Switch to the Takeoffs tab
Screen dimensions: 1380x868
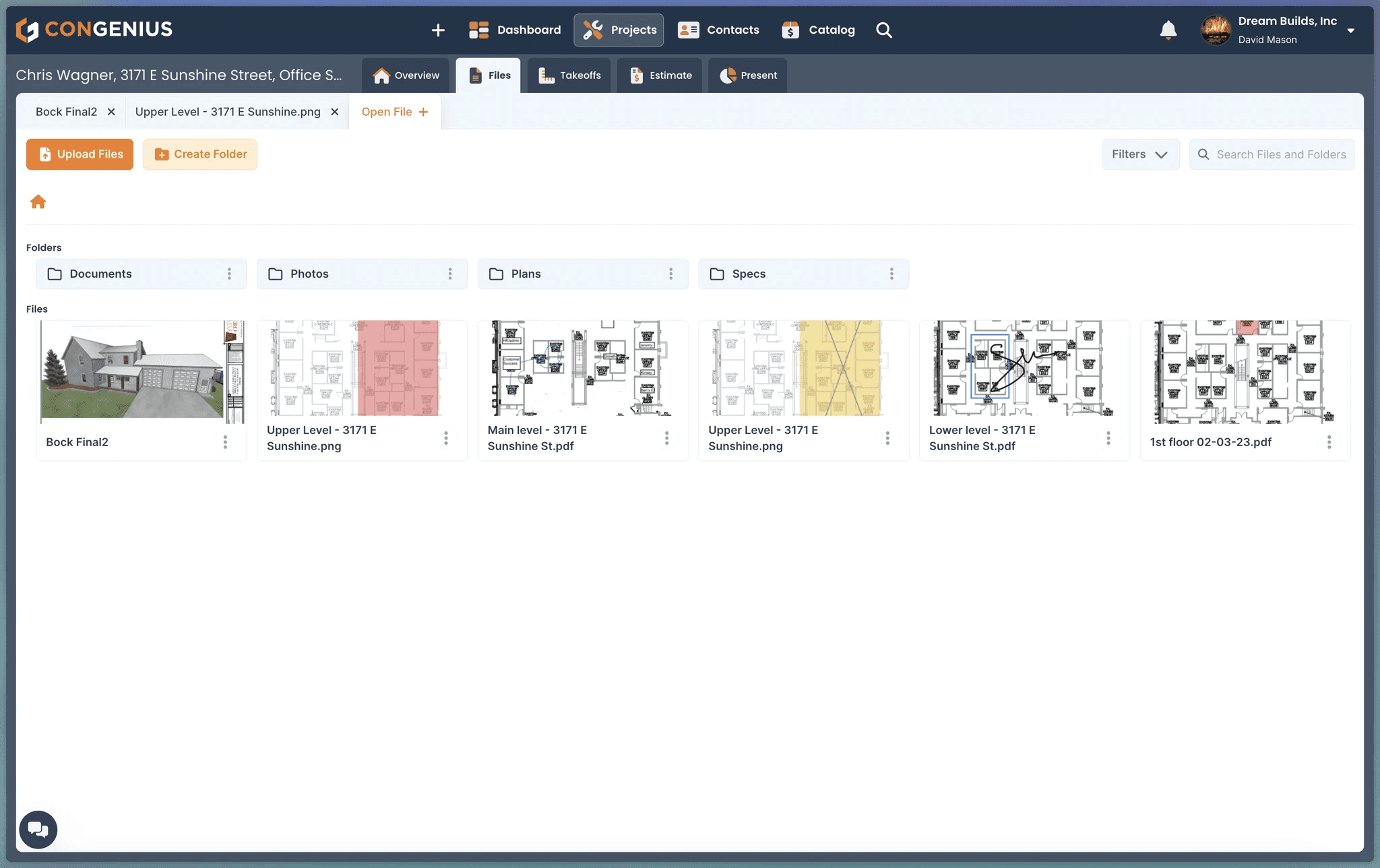pos(569,75)
